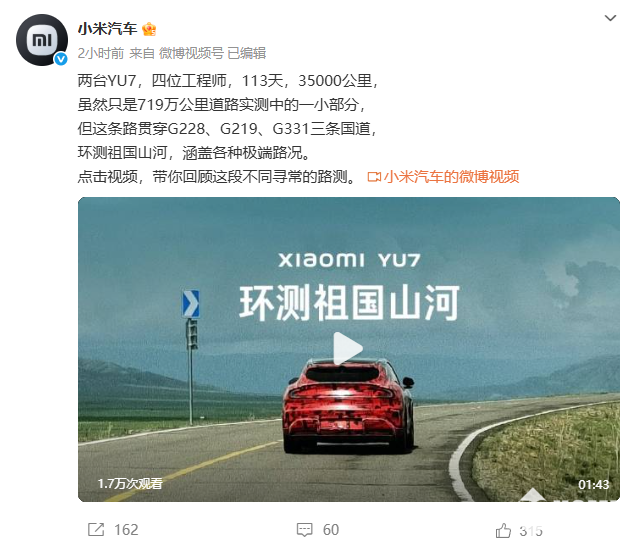The width and height of the screenshot is (631, 549).
Task: Play the video with center play button
Action: pyautogui.click(x=348, y=349)
